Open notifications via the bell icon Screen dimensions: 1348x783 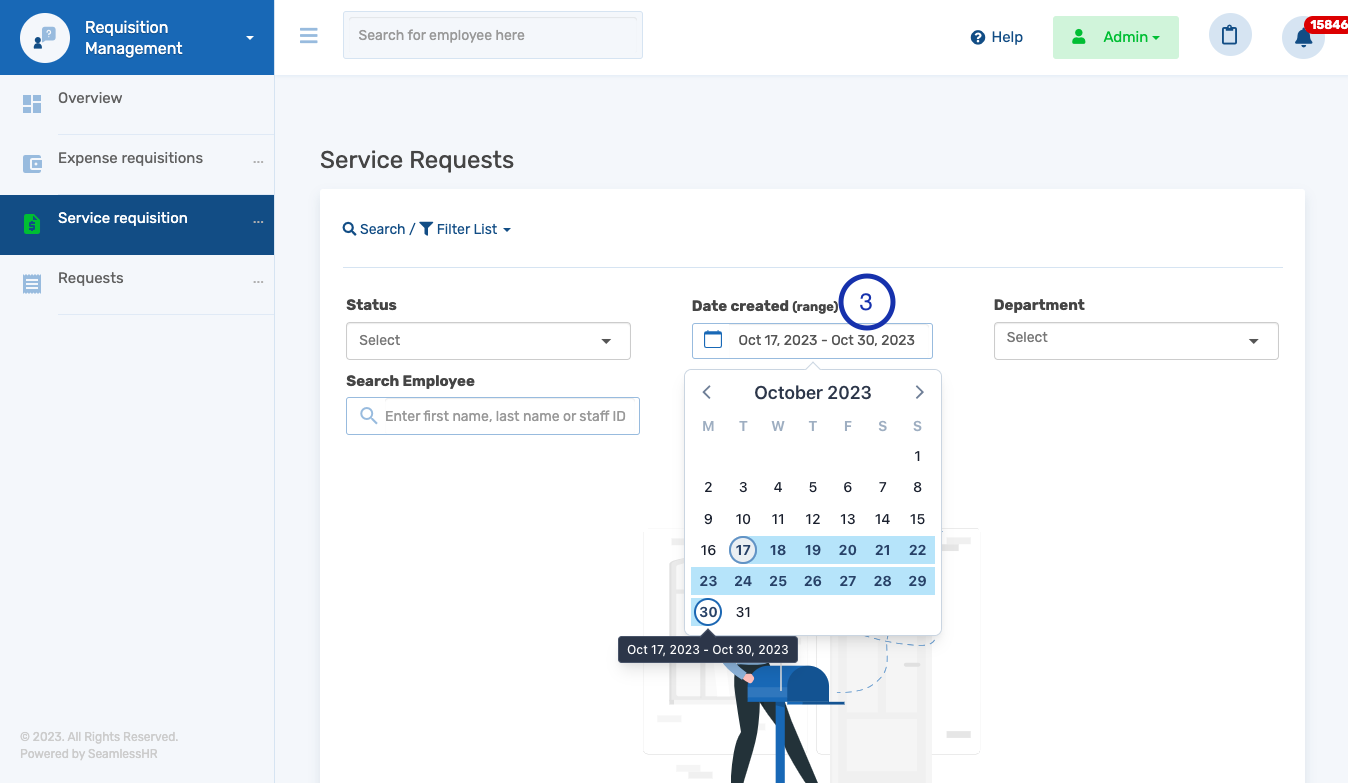click(x=1303, y=35)
